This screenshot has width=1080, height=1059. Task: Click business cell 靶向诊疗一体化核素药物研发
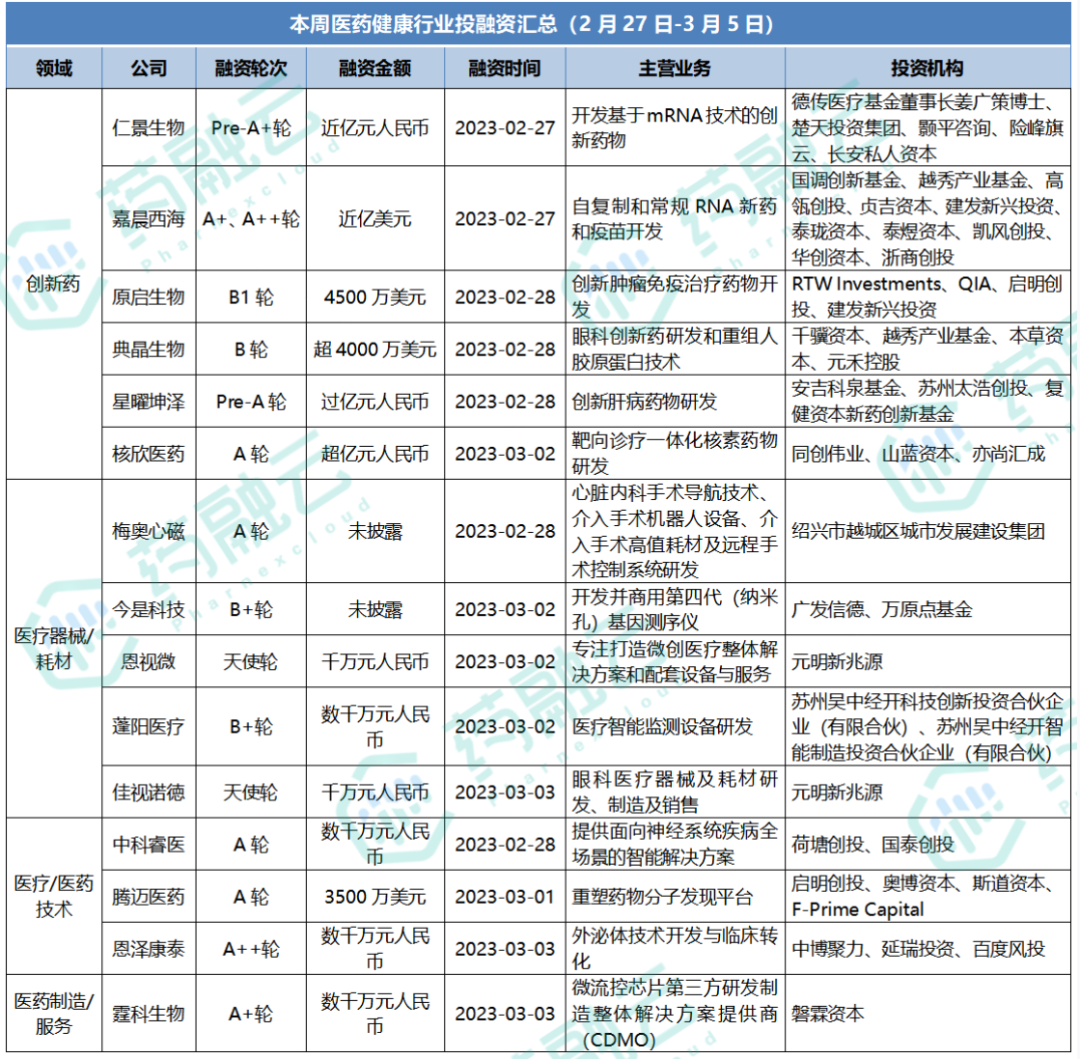pyautogui.click(x=674, y=454)
